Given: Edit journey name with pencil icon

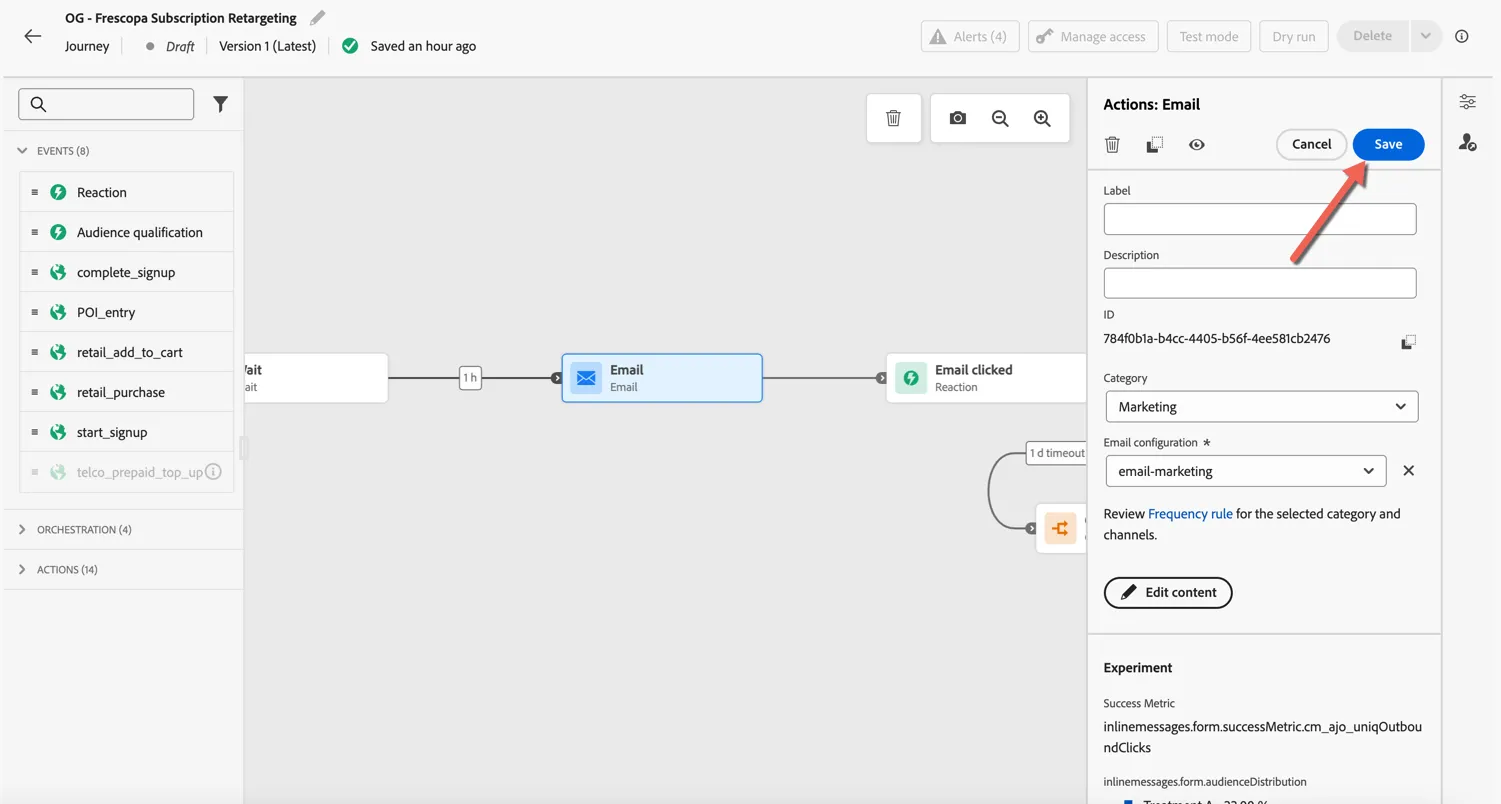Looking at the screenshot, I should [x=317, y=18].
